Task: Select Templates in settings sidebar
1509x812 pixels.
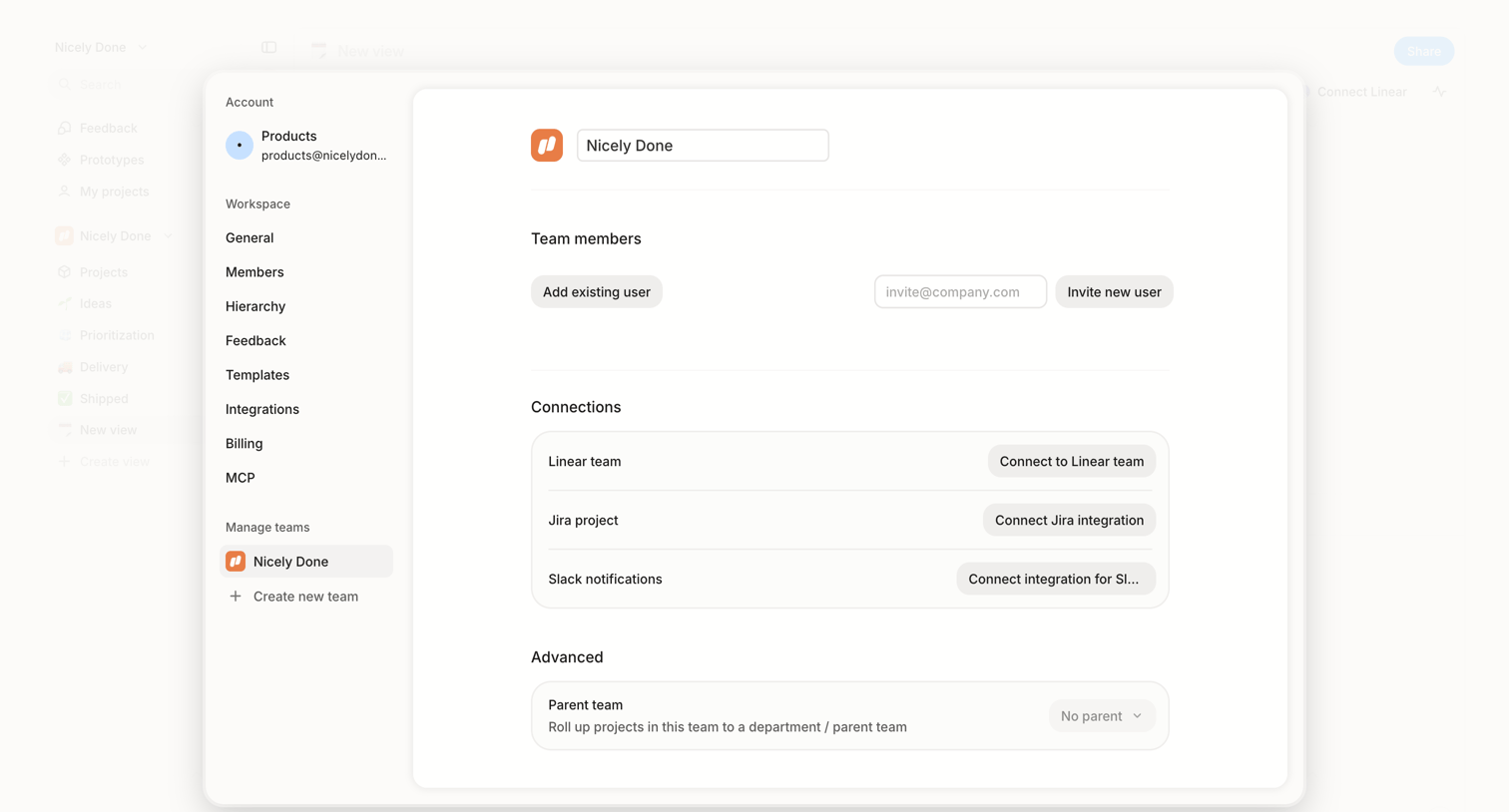Action: (x=257, y=375)
